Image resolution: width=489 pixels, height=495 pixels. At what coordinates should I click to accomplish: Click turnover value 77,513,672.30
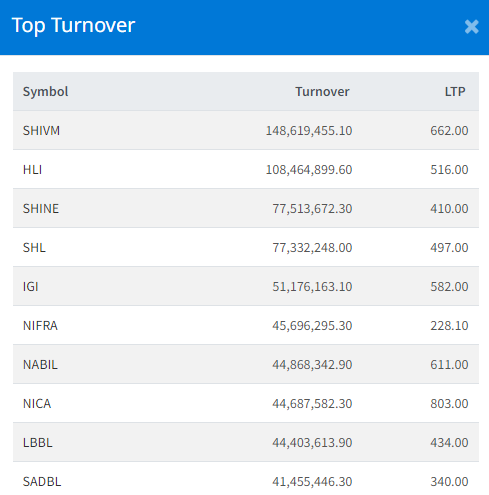[312, 208]
